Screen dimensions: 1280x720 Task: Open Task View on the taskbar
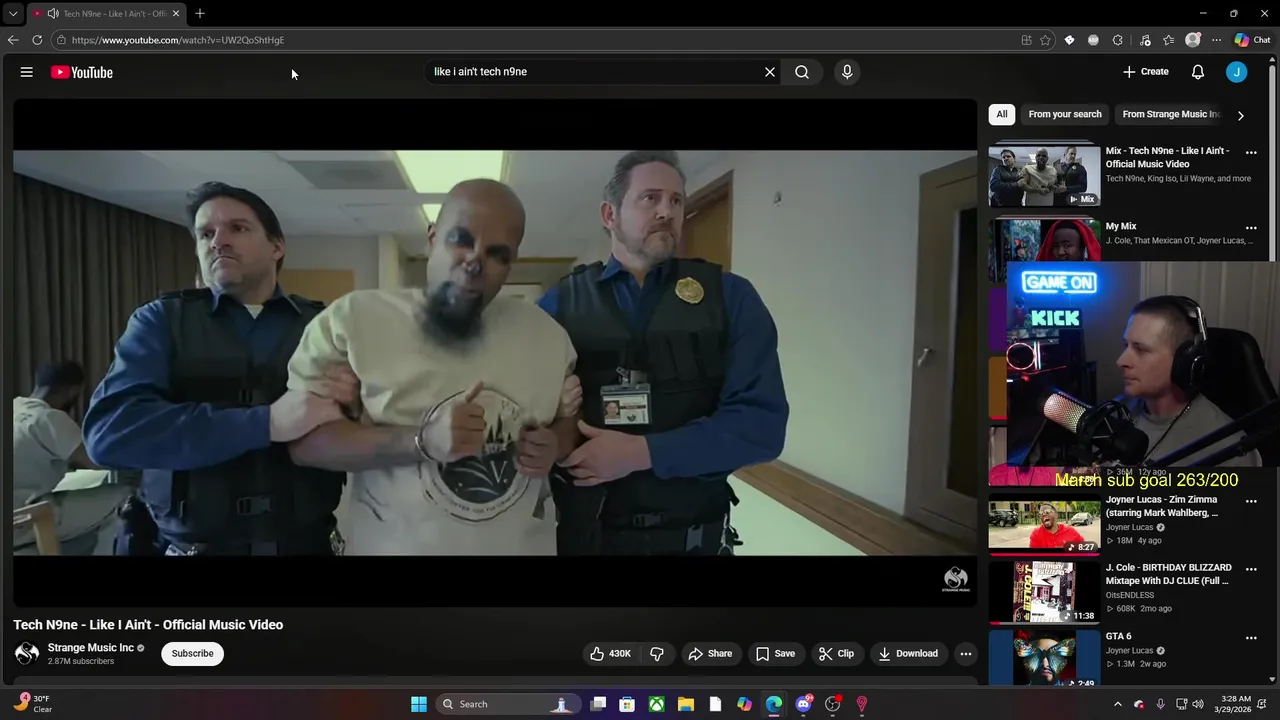pos(598,704)
